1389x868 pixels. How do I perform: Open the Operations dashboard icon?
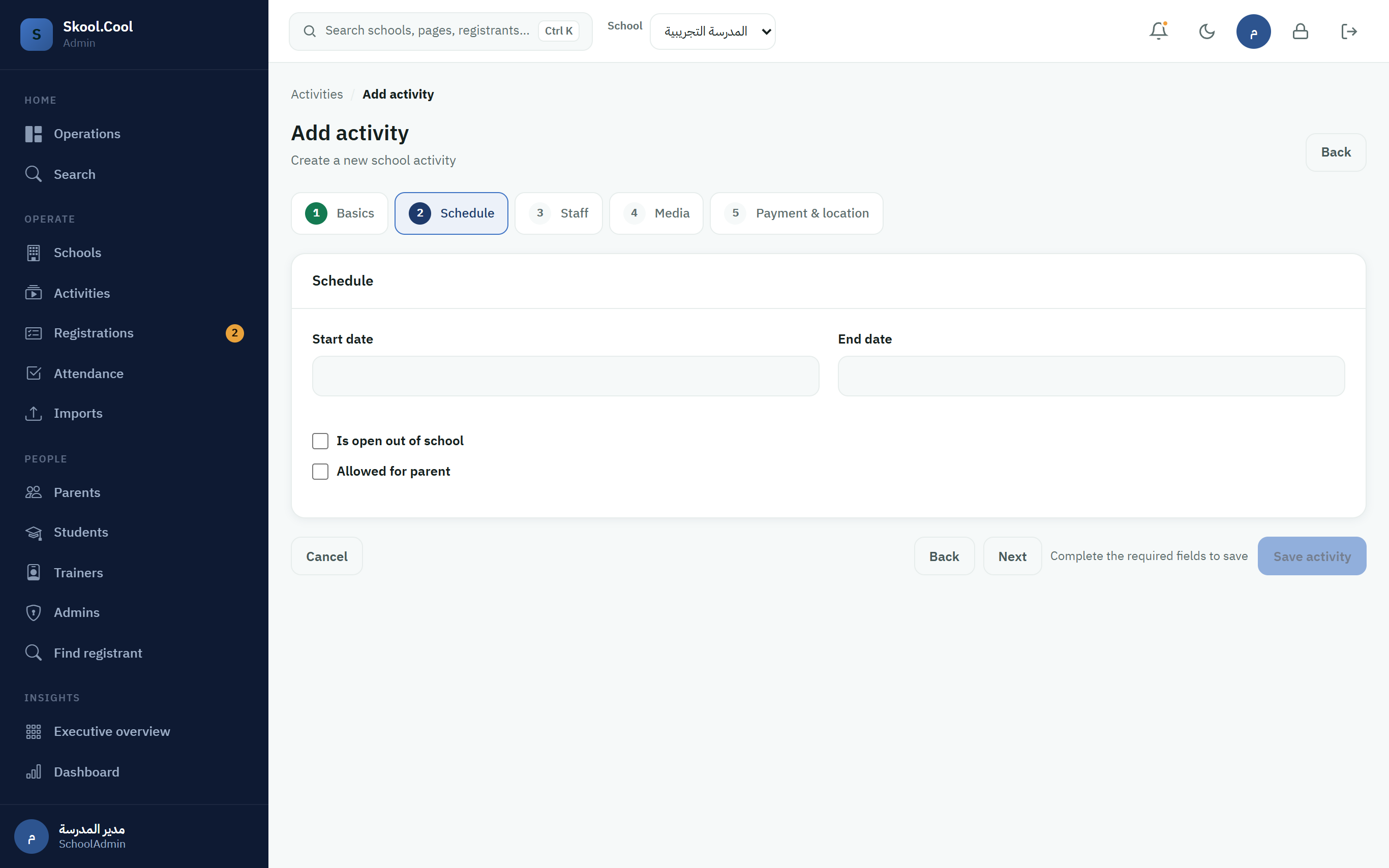(x=34, y=134)
